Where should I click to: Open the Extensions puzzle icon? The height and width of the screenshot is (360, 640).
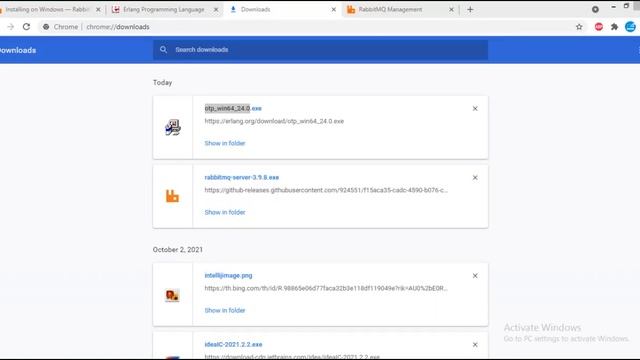click(x=614, y=27)
